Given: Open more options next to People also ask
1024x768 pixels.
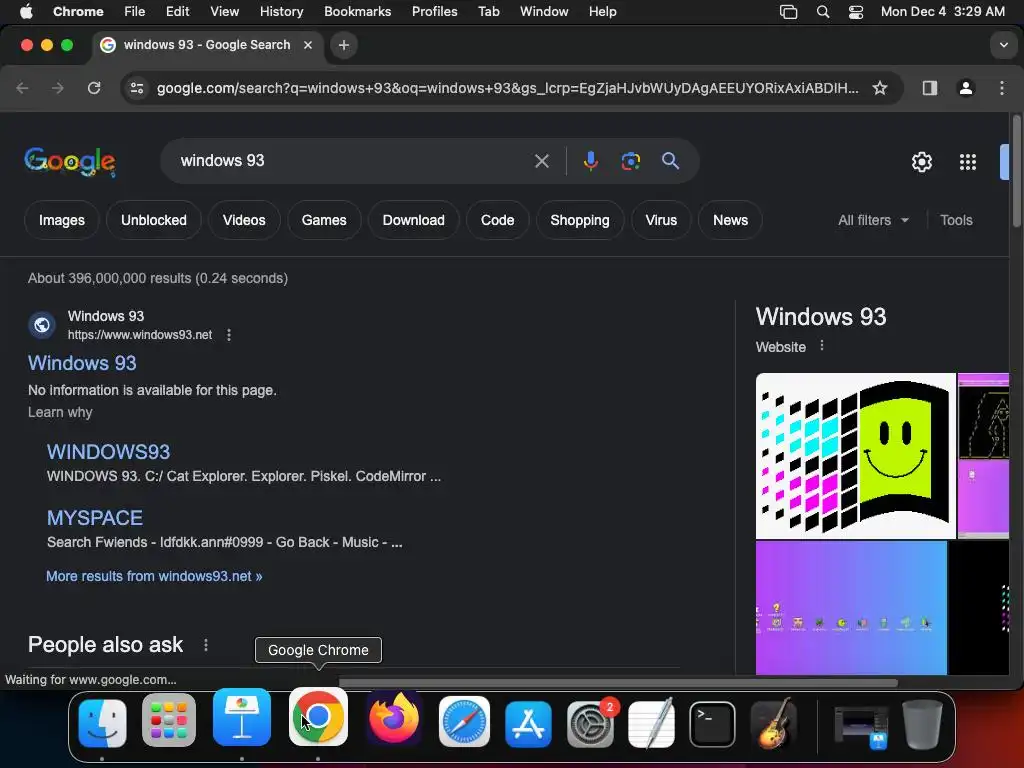Looking at the screenshot, I should pyautogui.click(x=206, y=645).
